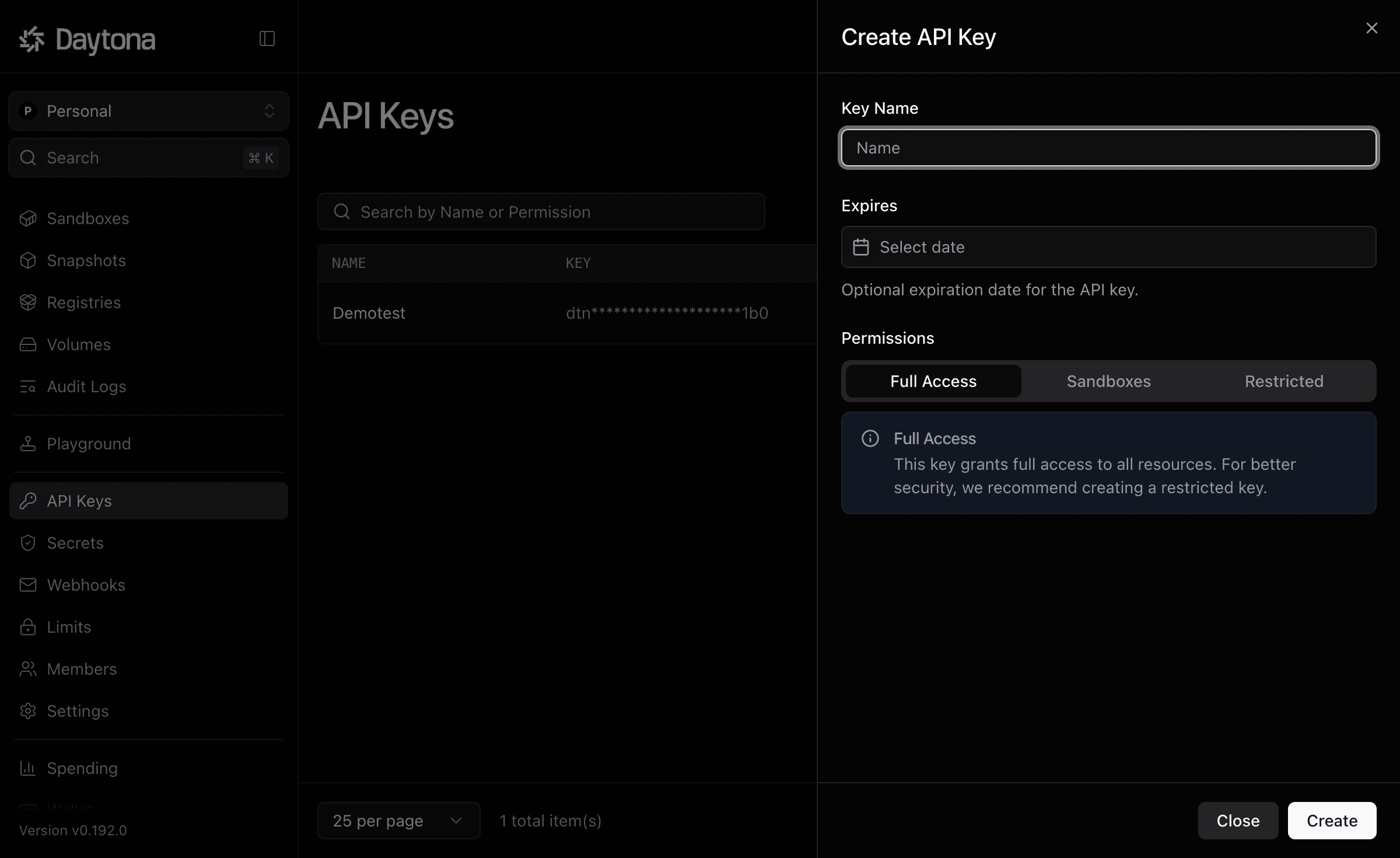Click the Limits lock icon
This screenshot has height=858, width=1400.
tap(28, 627)
